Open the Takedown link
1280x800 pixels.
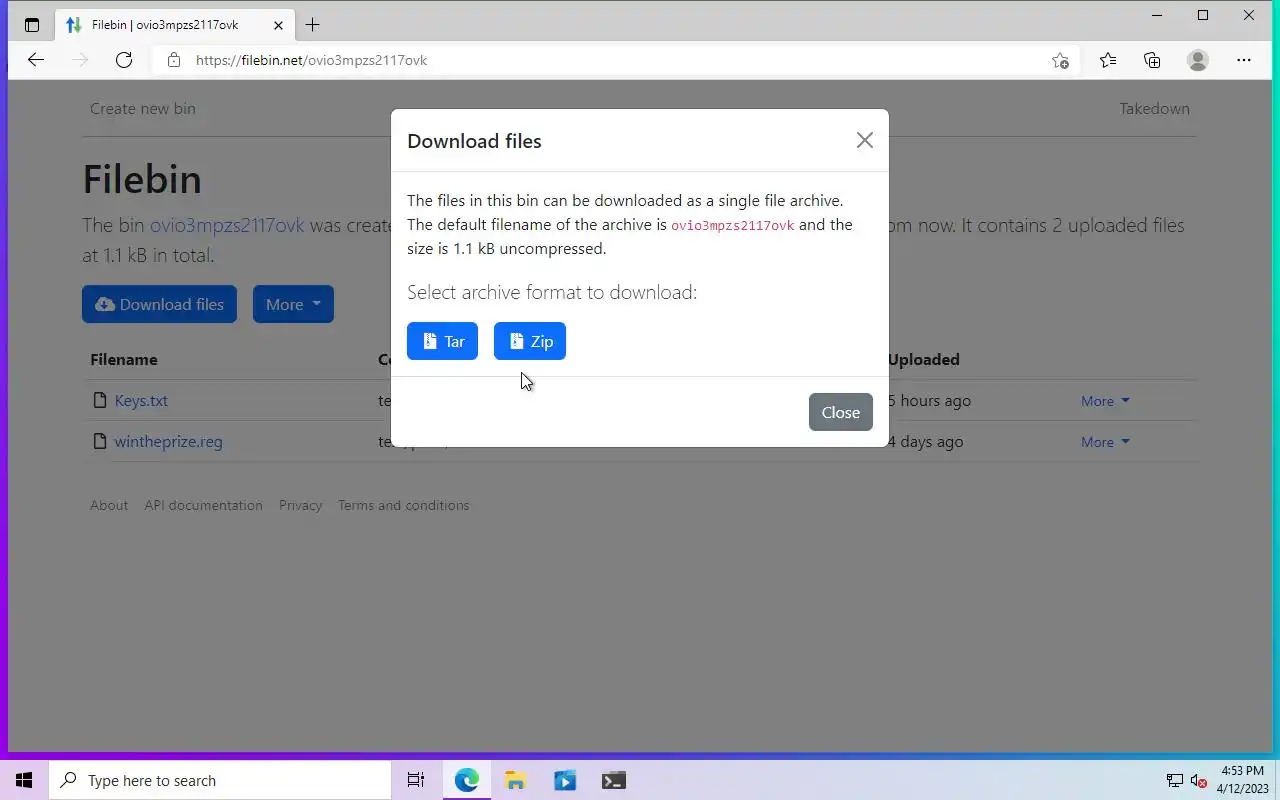click(1154, 108)
